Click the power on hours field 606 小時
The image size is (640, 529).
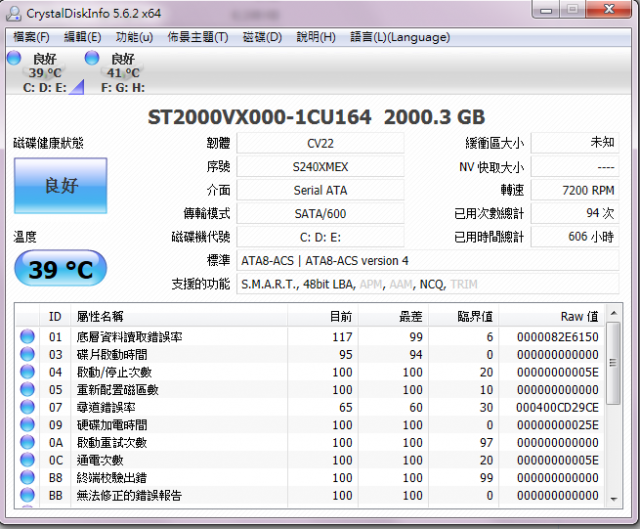click(575, 237)
